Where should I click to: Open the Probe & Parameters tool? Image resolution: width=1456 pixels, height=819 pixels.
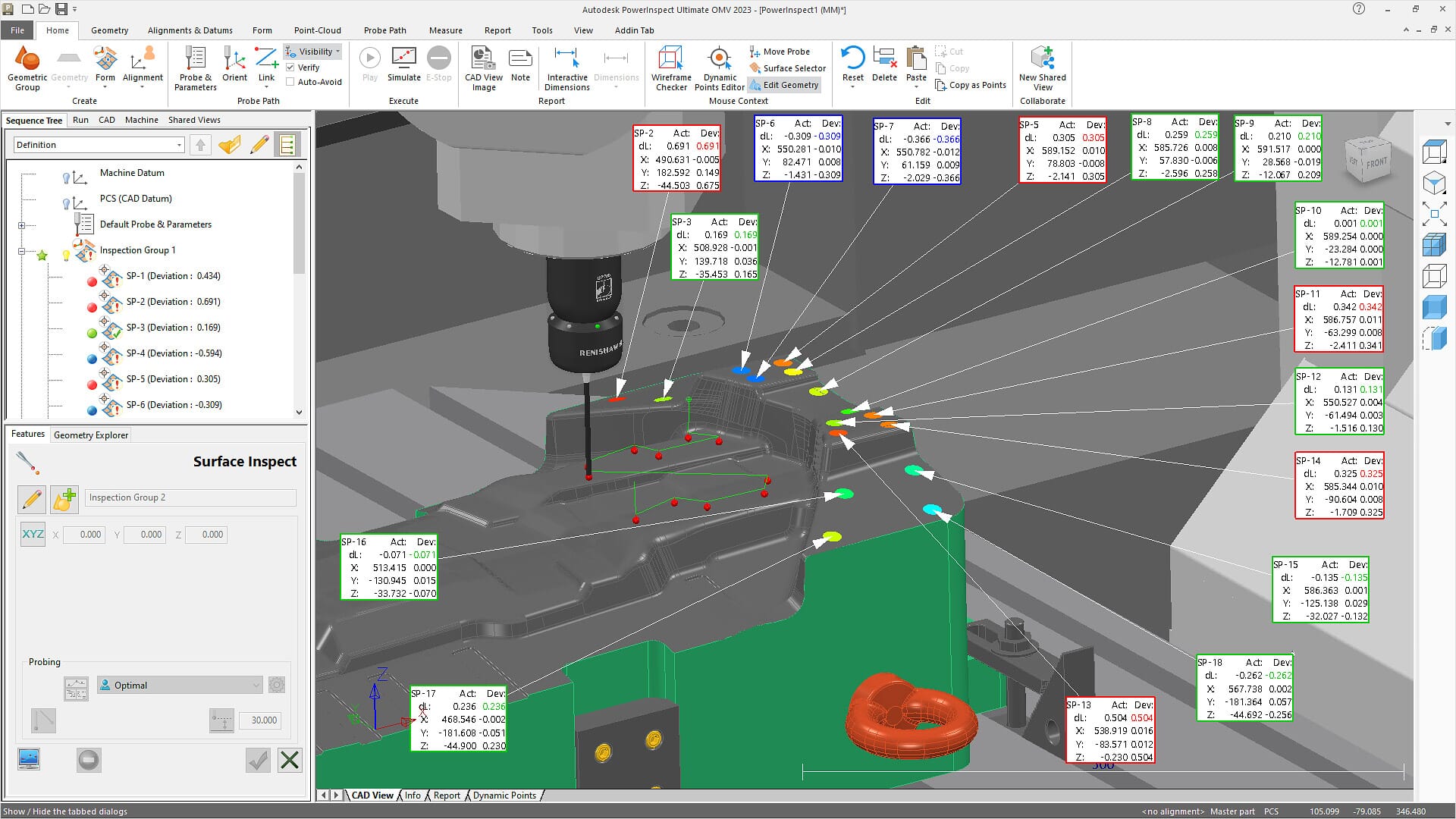point(195,67)
